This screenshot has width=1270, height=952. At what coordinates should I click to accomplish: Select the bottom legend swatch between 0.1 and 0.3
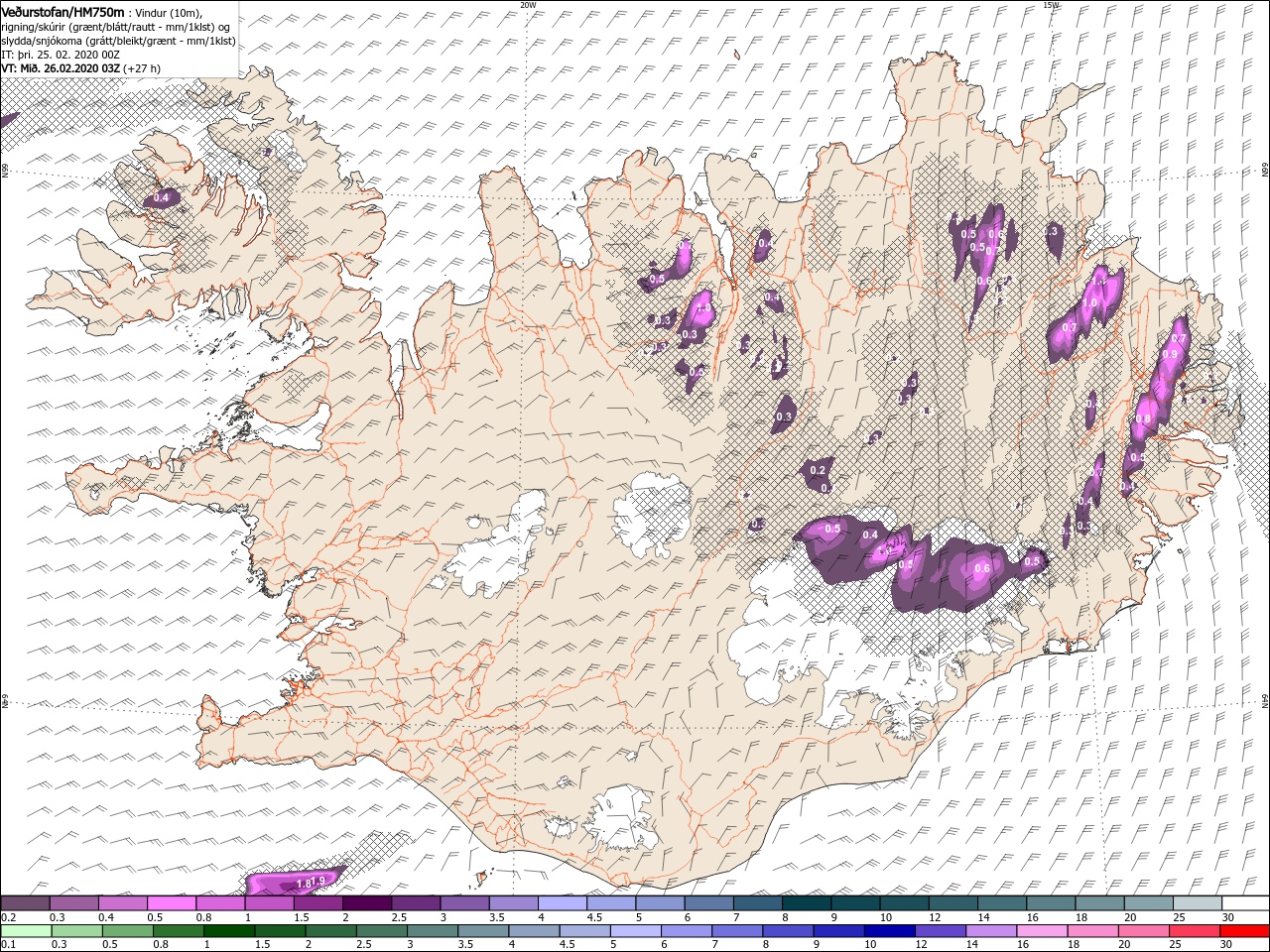[x=25, y=931]
